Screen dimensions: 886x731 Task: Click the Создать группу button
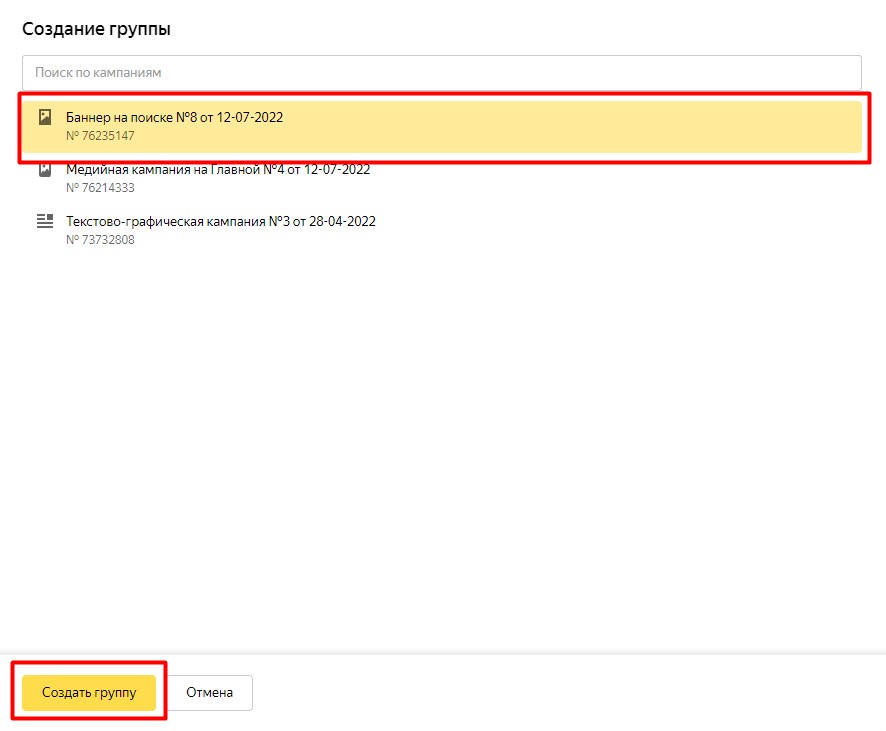pos(89,693)
